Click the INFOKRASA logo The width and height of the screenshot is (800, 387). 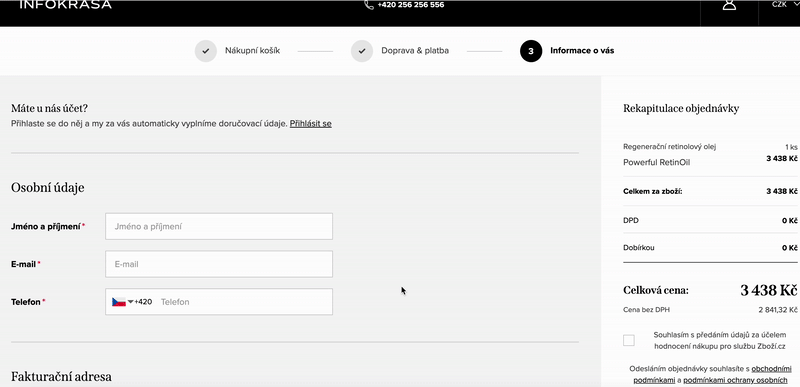[x=65, y=5]
